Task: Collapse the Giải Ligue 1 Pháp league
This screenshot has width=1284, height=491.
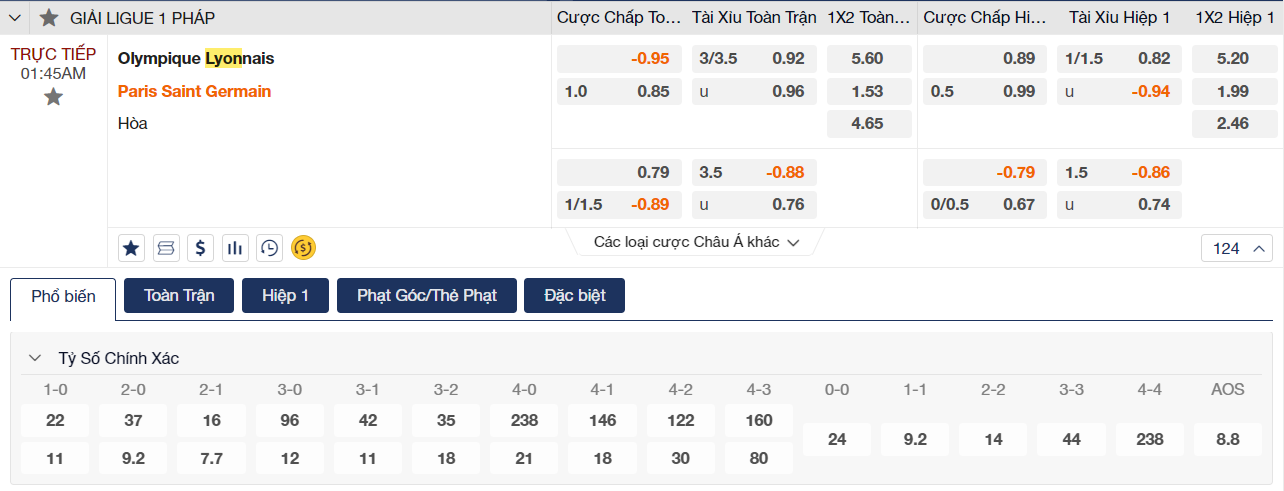Action: click(15, 17)
